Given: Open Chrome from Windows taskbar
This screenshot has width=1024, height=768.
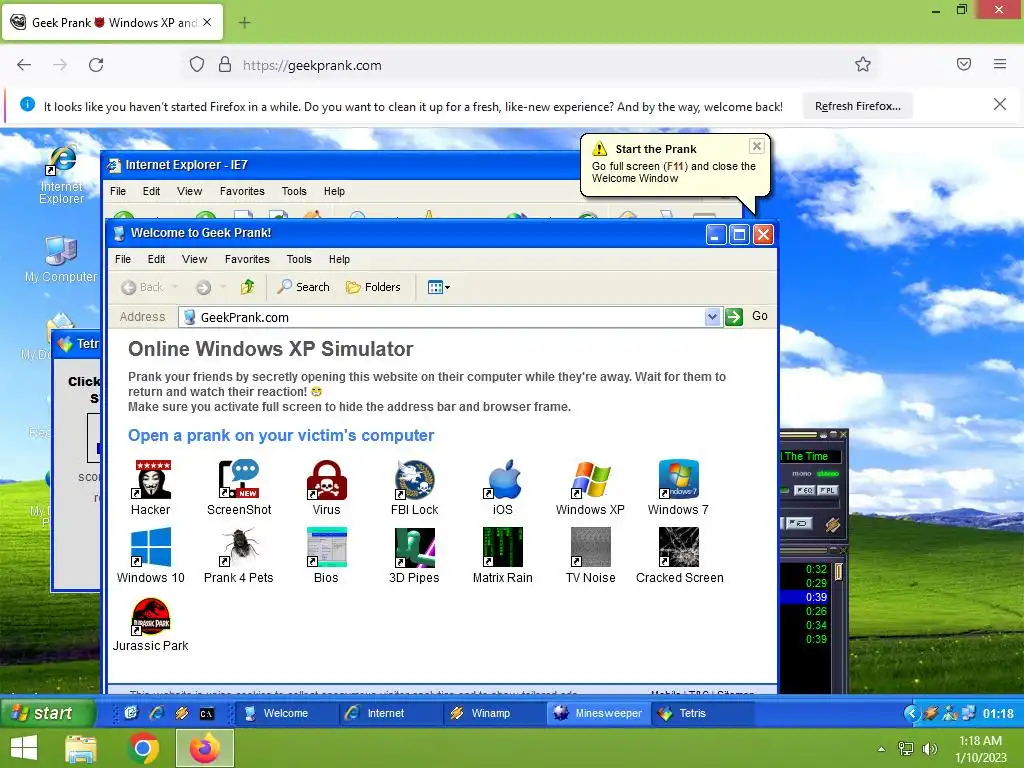Looking at the screenshot, I should point(143,748).
